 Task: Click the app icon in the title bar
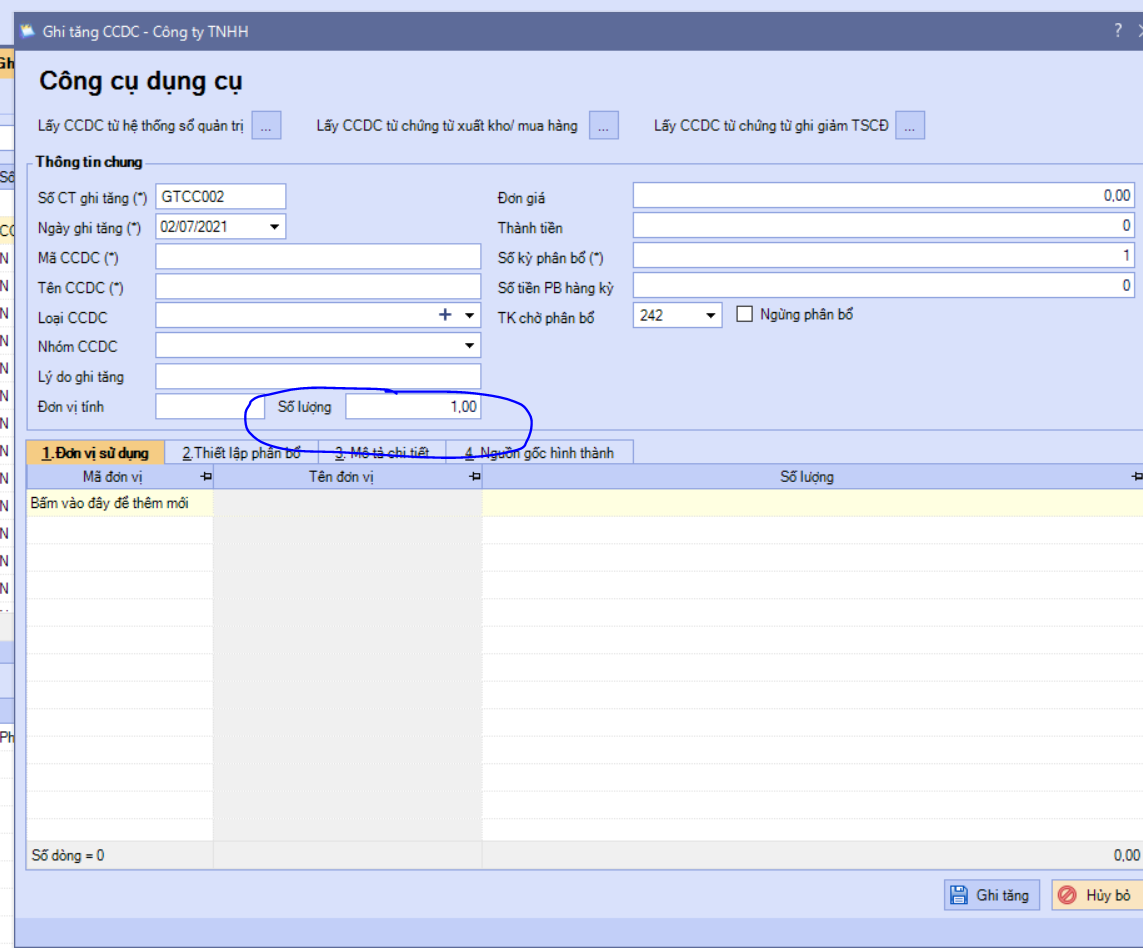point(28,31)
